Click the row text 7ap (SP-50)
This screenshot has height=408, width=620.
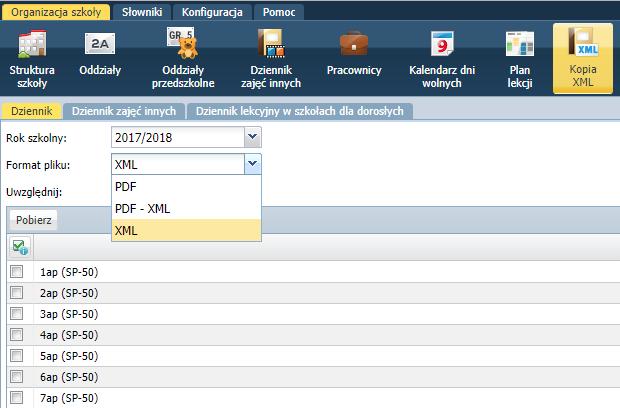pyautogui.click(x=69, y=398)
